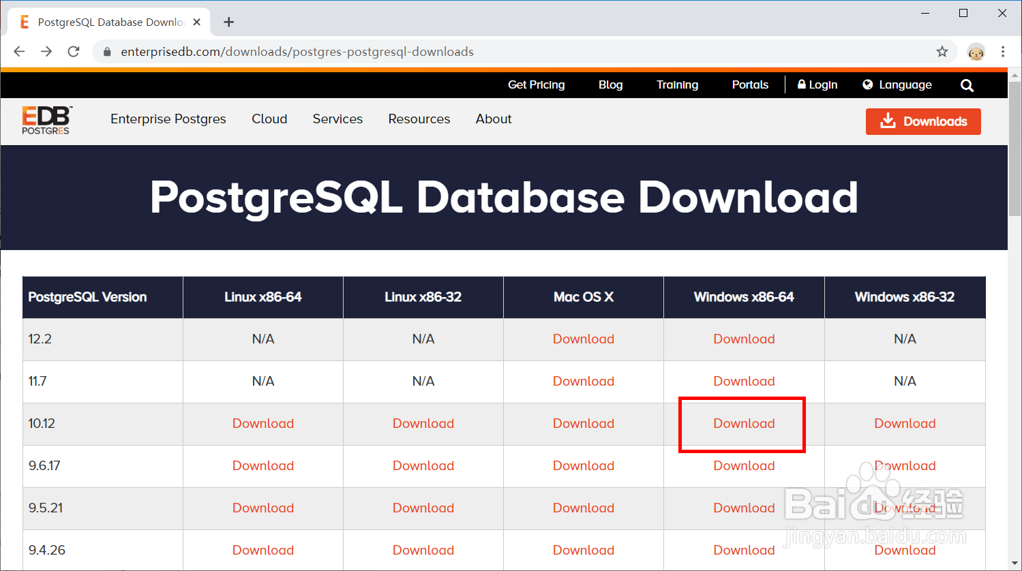This screenshot has width=1022, height=571.
Task: Go back to the previous page
Action: point(19,51)
